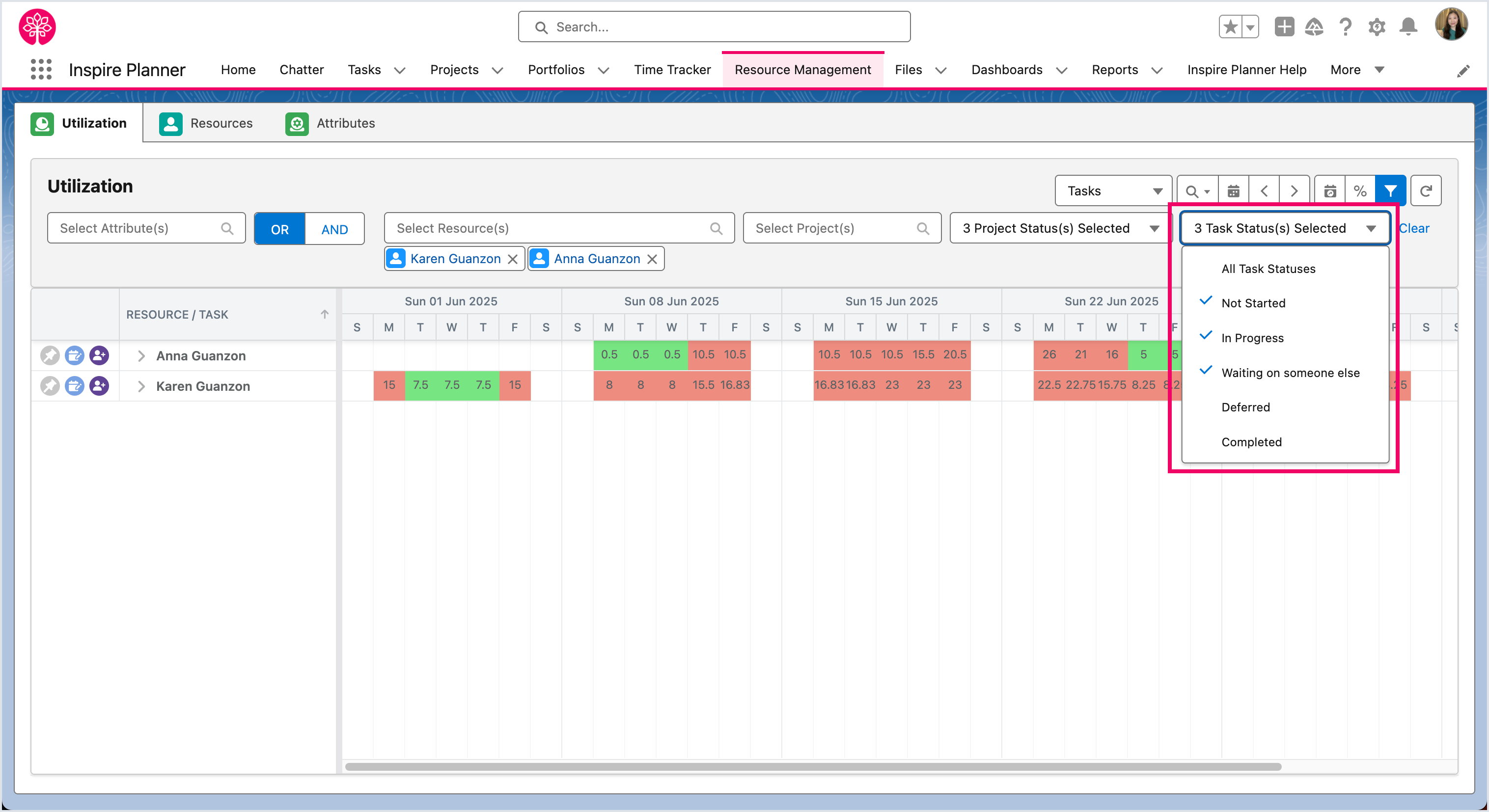
Task: Open the Tasks view dropdown
Action: pyautogui.click(x=1113, y=190)
